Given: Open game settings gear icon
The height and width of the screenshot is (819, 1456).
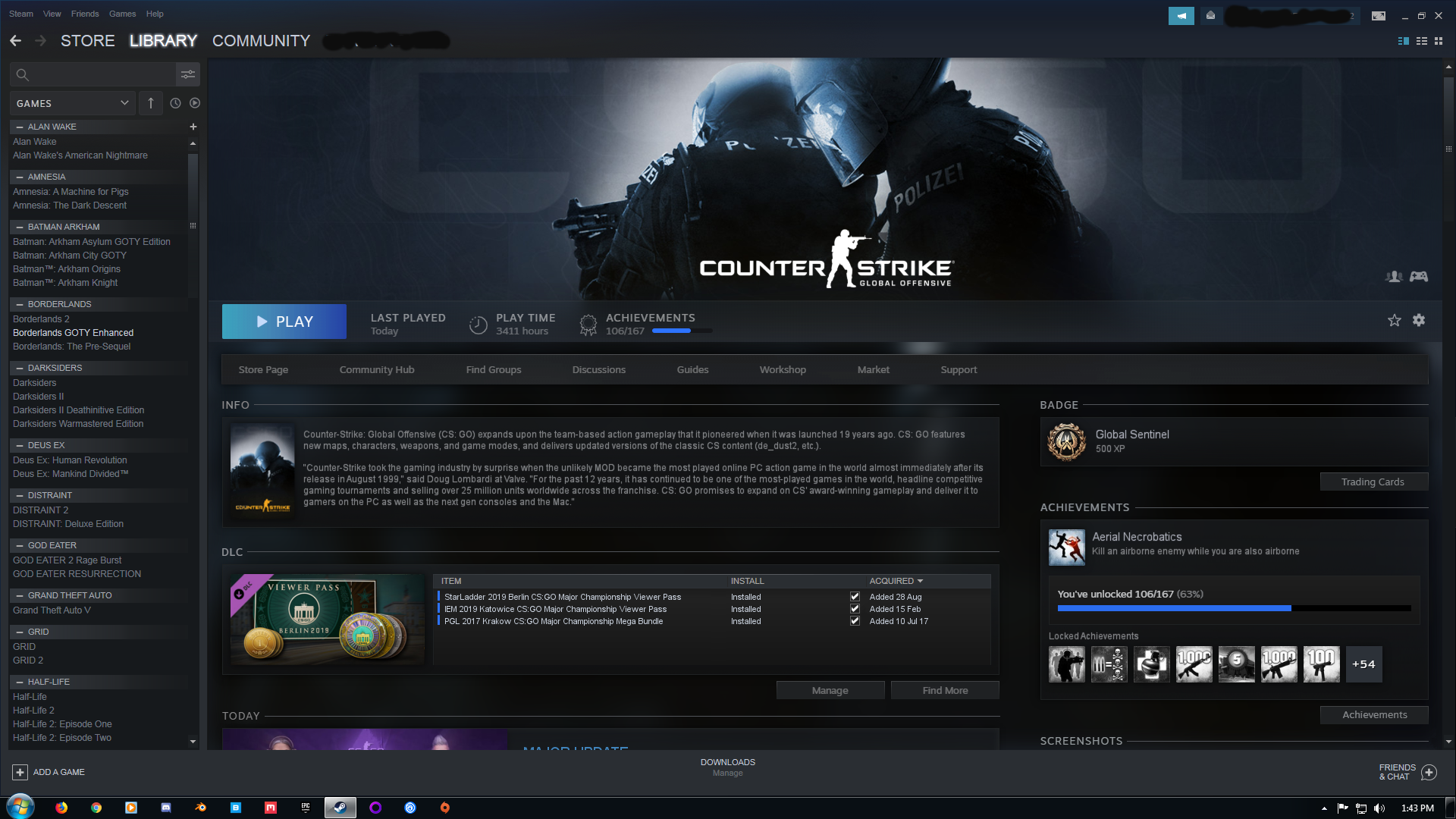Looking at the screenshot, I should coord(1419,320).
